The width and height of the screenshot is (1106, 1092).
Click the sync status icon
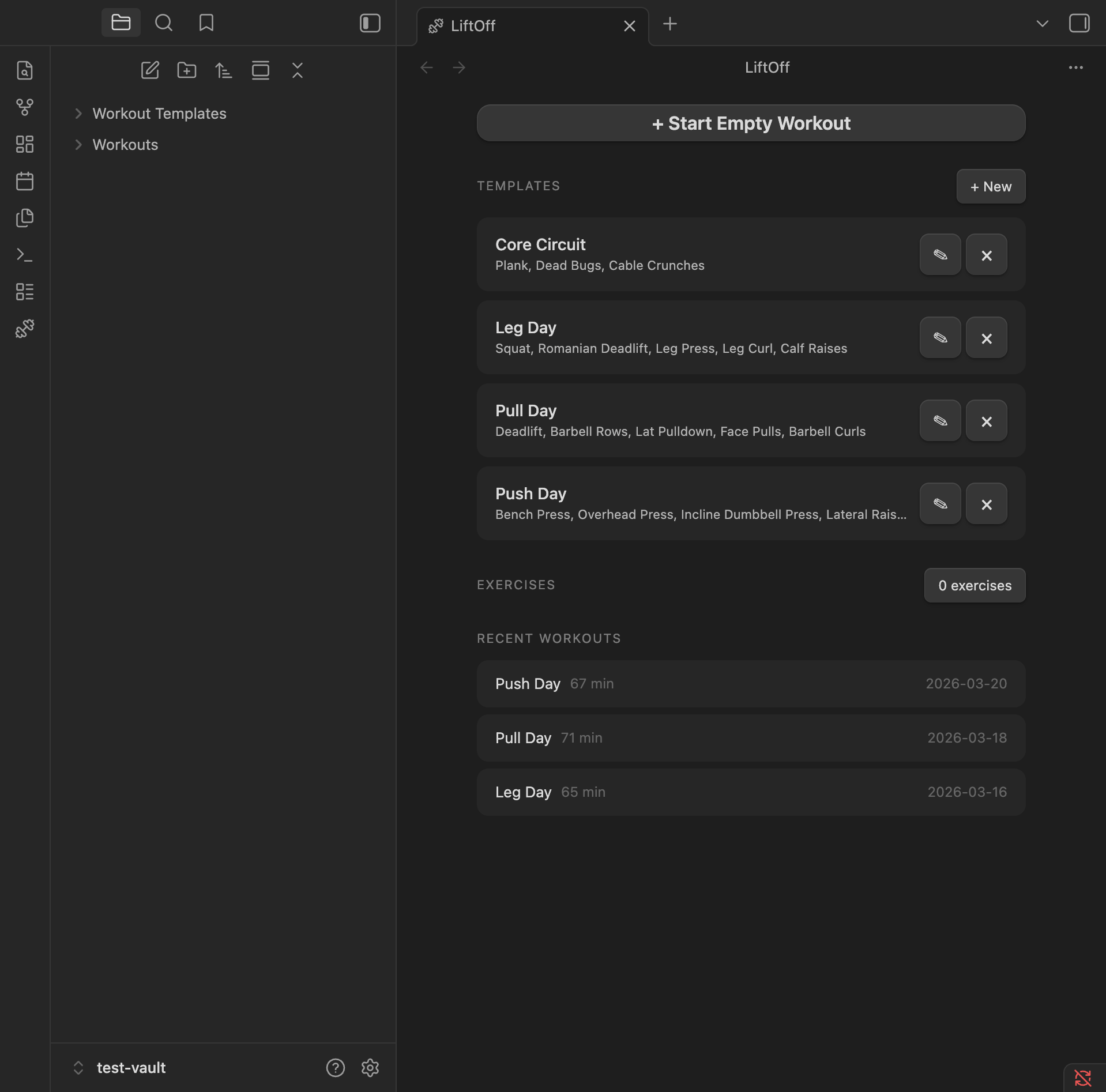pos(1082,1078)
